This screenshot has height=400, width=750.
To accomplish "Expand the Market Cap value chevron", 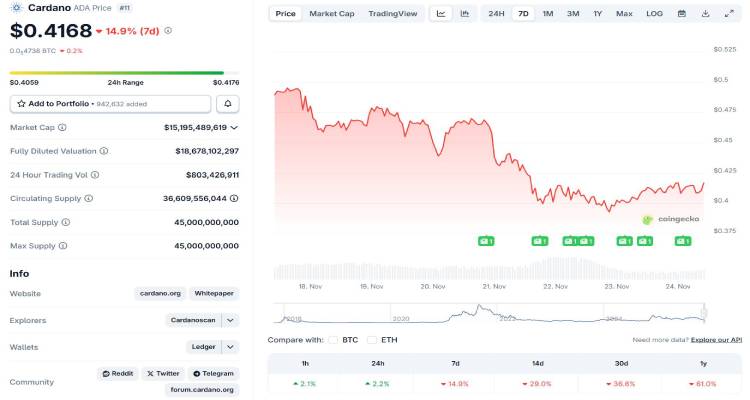I will [x=234, y=128].
